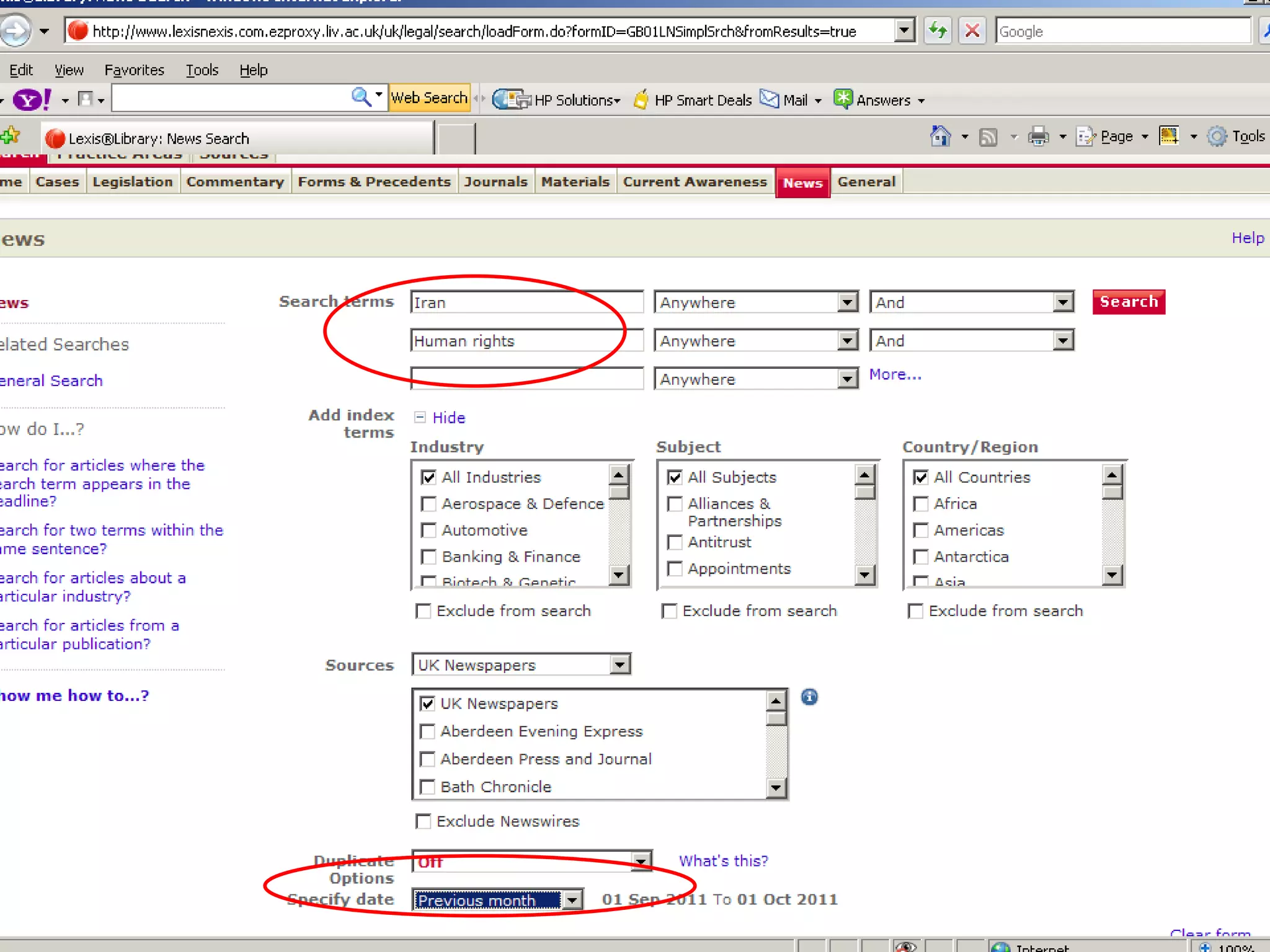Image resolution: width=1270 pixels, height=952 pixels.
Task: Click the blue sources info icon
Action: (809, 697)
